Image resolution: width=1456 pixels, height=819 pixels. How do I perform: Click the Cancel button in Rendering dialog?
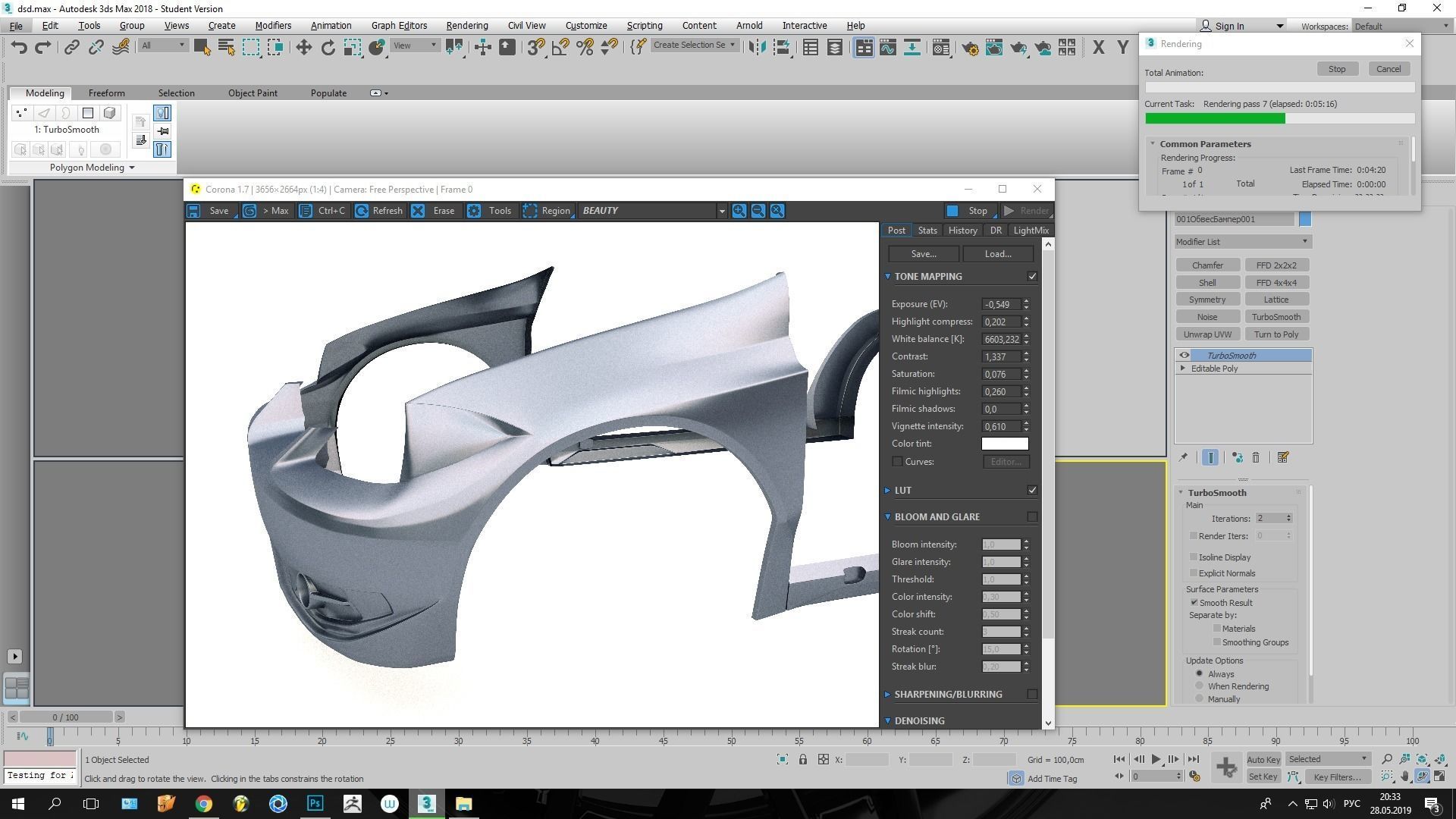click(1388, 69)
